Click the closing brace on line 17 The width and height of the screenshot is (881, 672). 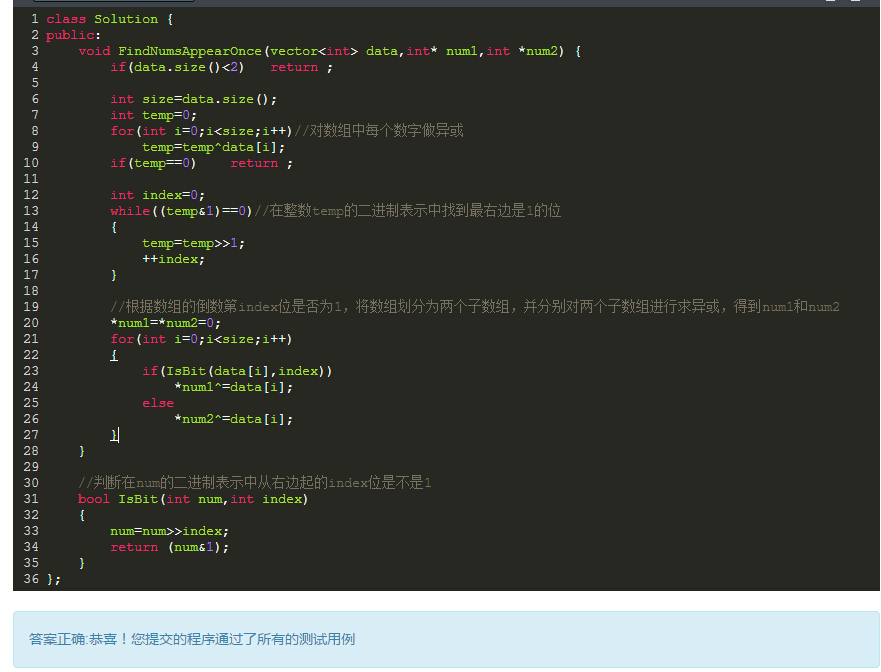(x=114, y=275)
